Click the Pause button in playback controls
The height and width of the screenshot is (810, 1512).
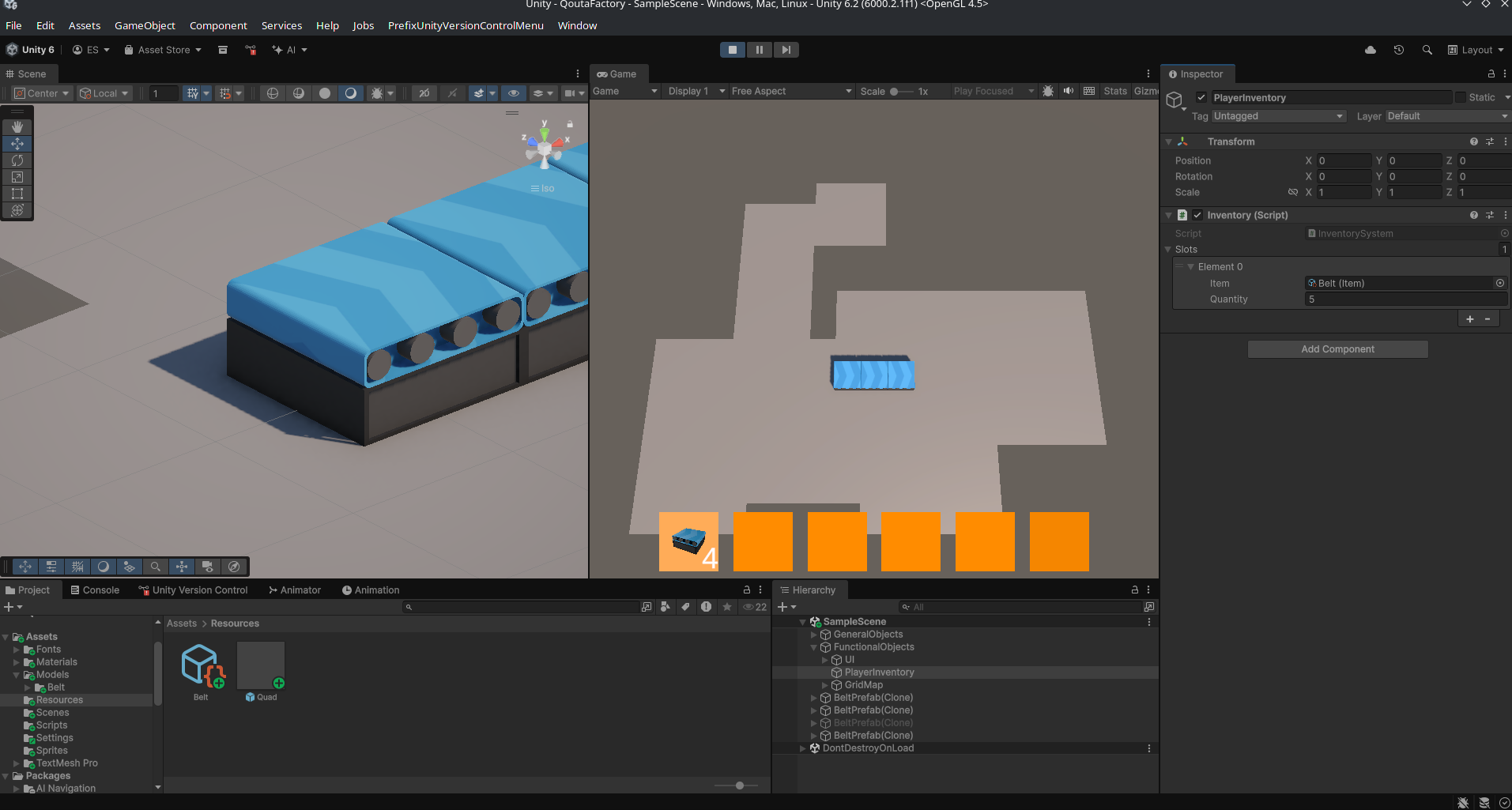(x=759, y=49)
